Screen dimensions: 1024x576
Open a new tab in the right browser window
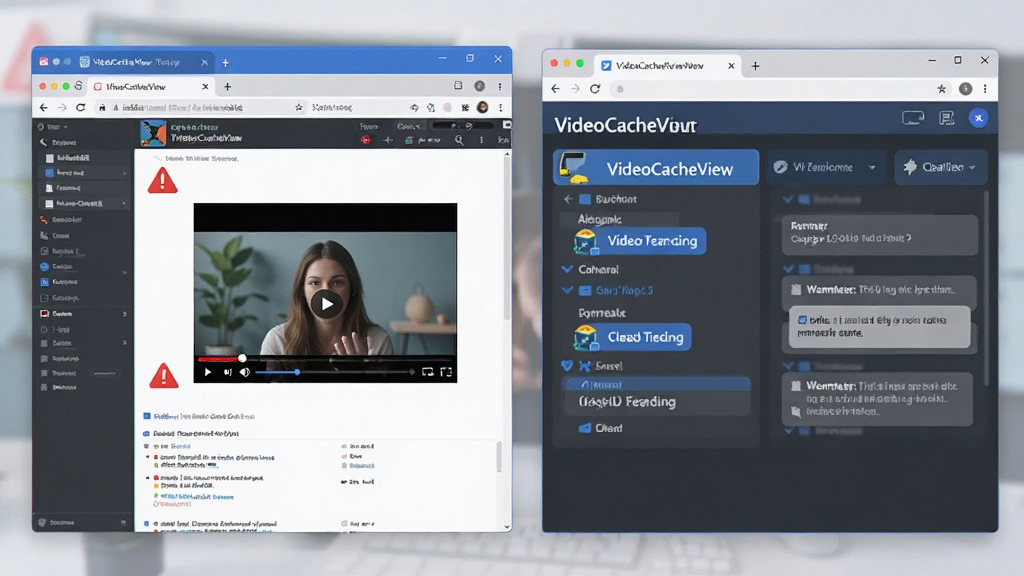tap(756, 65)
